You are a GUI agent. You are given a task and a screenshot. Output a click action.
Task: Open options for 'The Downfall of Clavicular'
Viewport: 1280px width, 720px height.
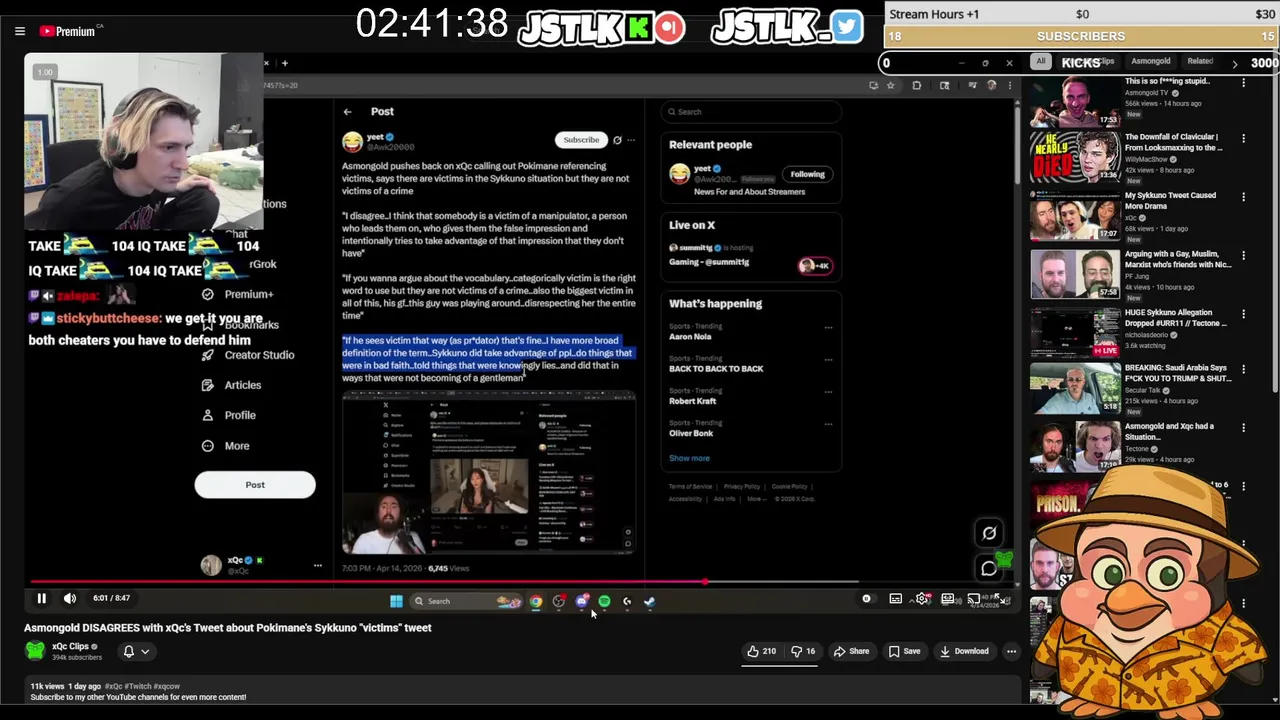[1243, 138]
